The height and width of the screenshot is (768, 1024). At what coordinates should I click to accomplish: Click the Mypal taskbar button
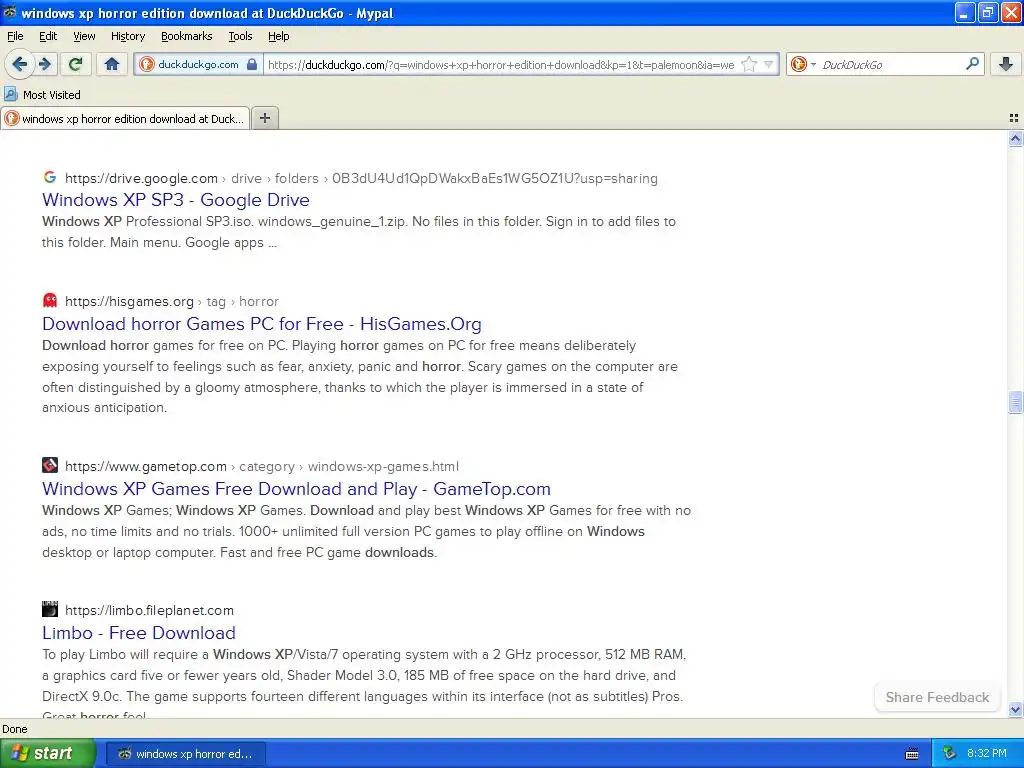click(x=185, y=754)
